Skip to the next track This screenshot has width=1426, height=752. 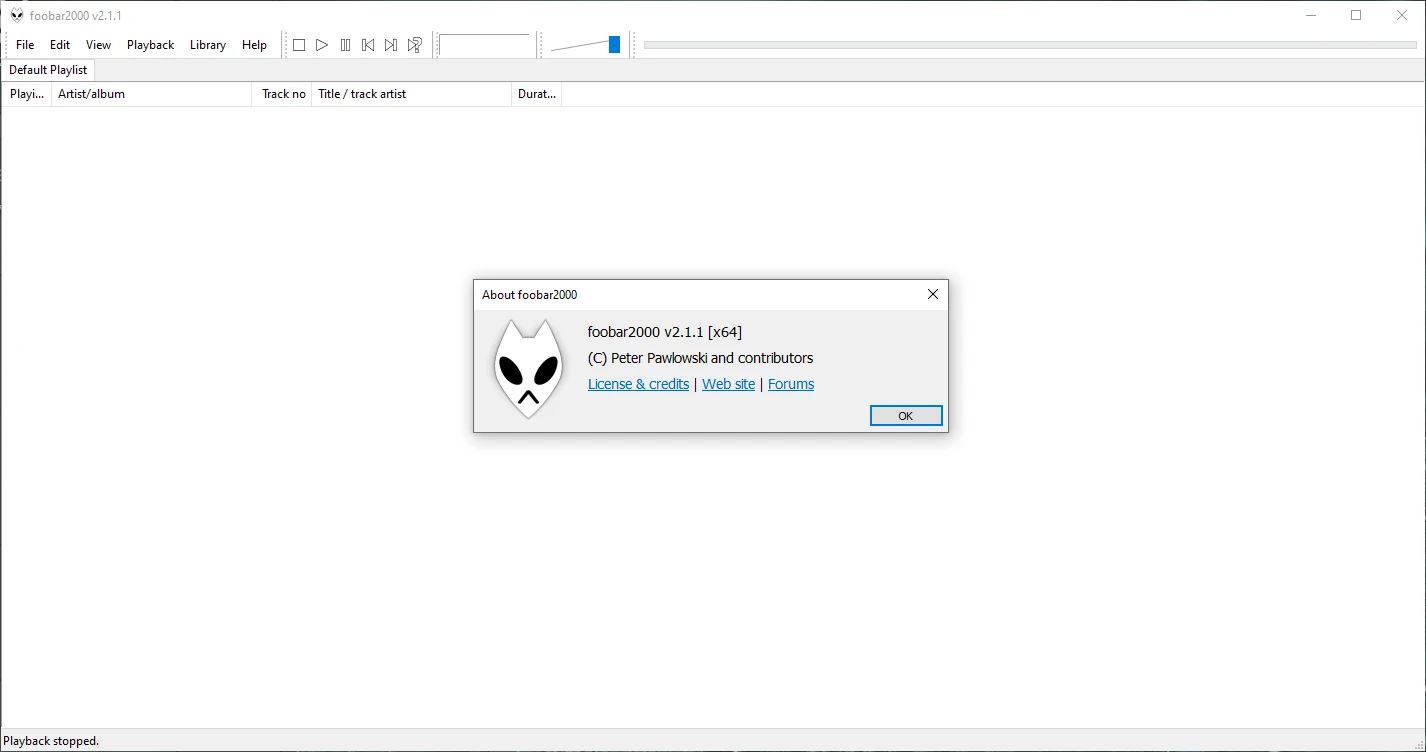pos(391,45)
